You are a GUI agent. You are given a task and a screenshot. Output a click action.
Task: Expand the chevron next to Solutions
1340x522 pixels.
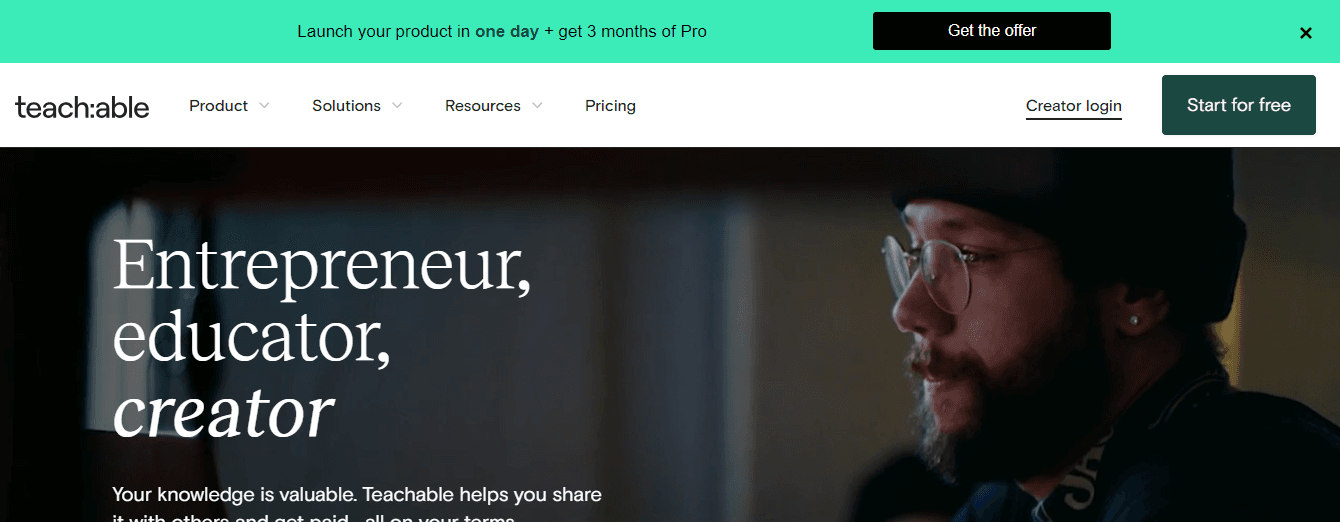click(397, 106)
